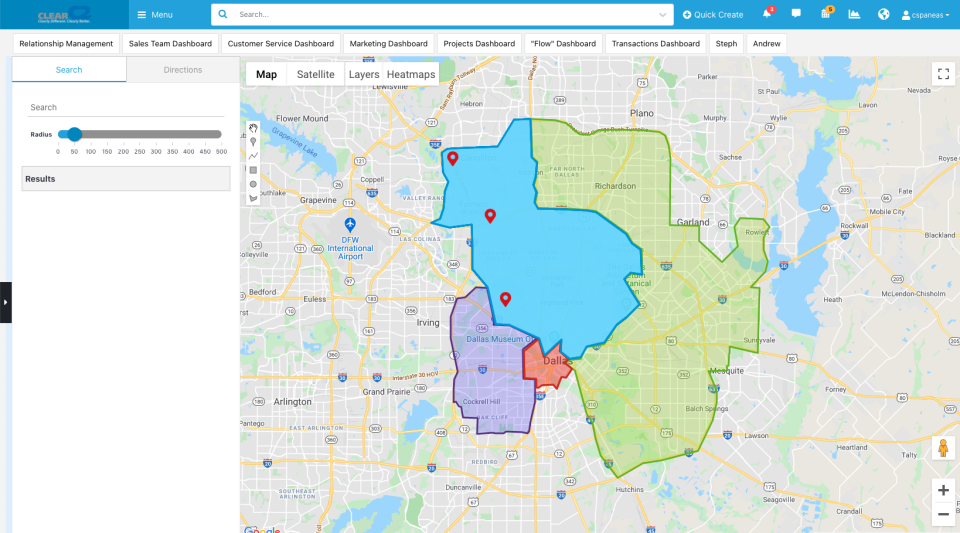The height and width of the screenshot is (533, 960).
Task: Open the Steph dashboard tab
Action: click(727, 43)
